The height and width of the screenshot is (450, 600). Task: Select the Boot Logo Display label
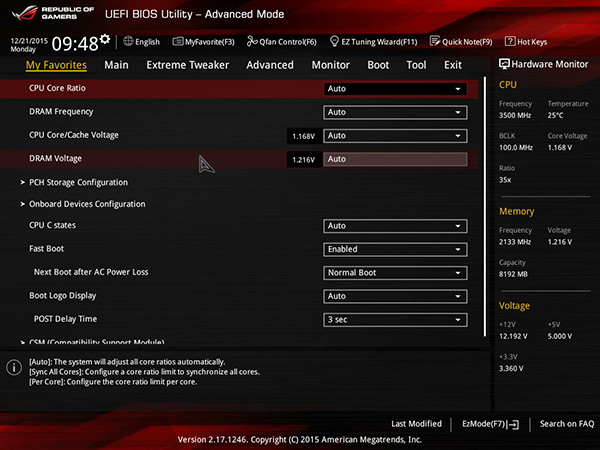[63, 295]
